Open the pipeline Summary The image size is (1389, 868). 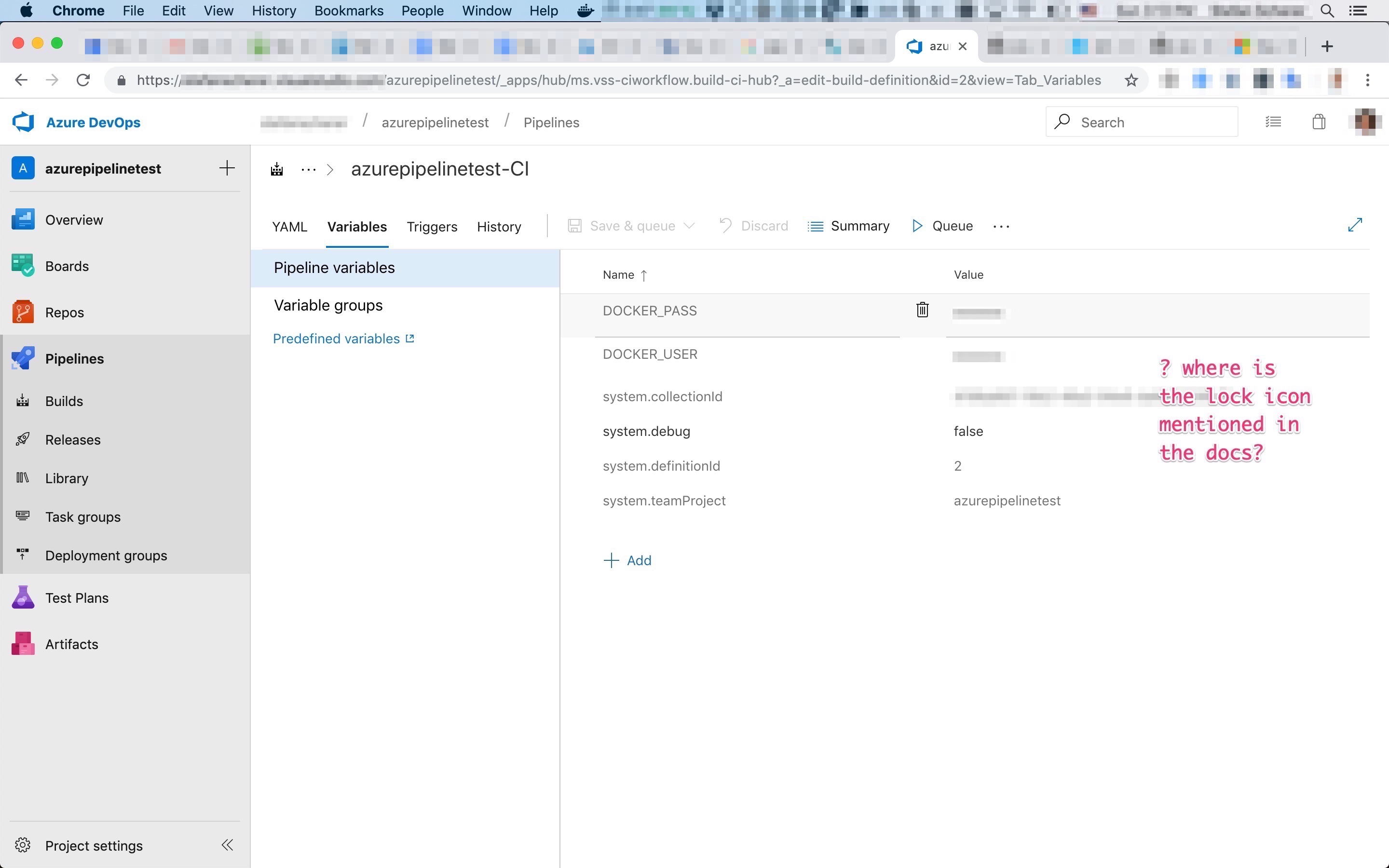(x=848, y=226)
